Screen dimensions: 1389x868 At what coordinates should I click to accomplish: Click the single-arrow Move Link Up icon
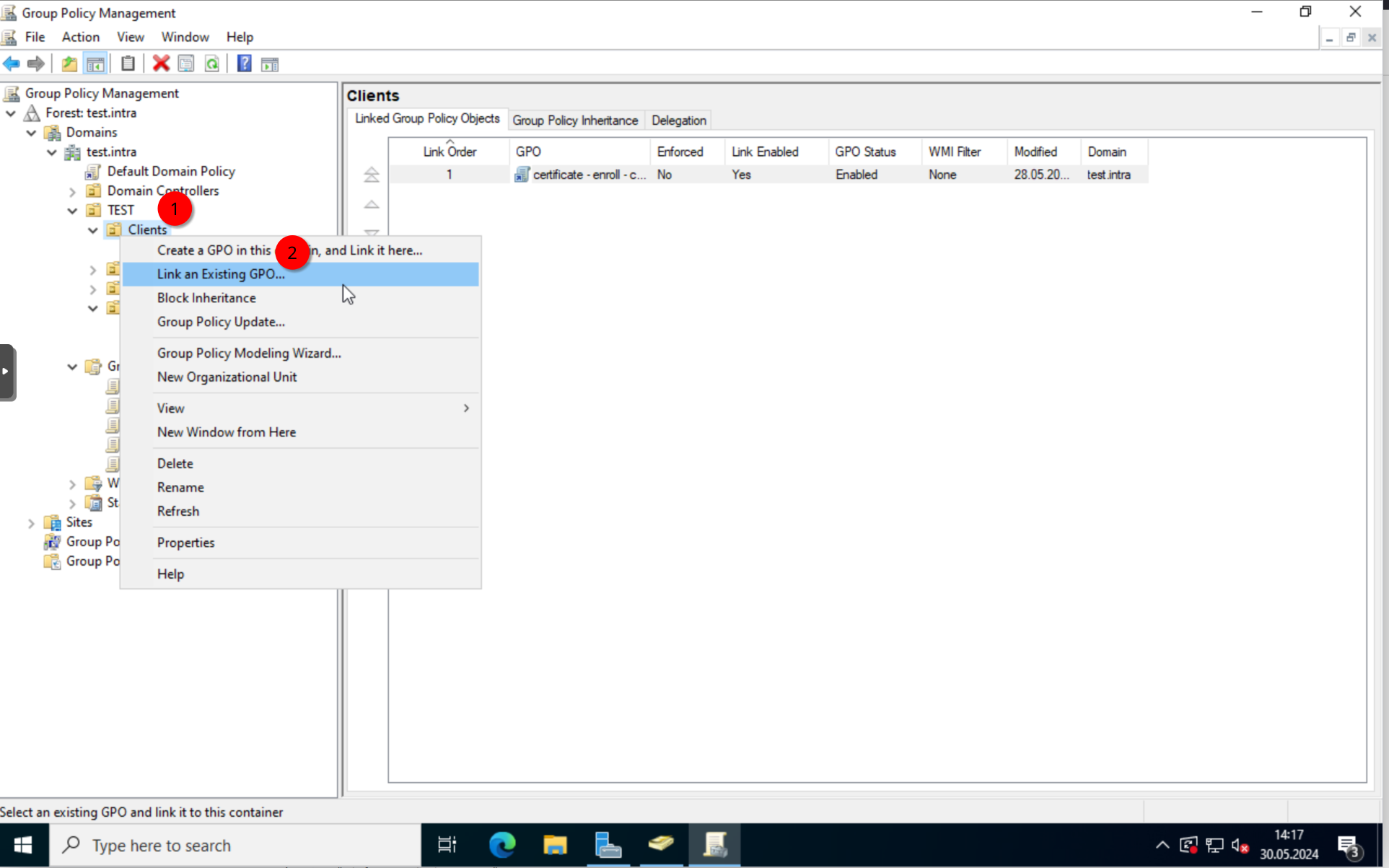point(371,204)
